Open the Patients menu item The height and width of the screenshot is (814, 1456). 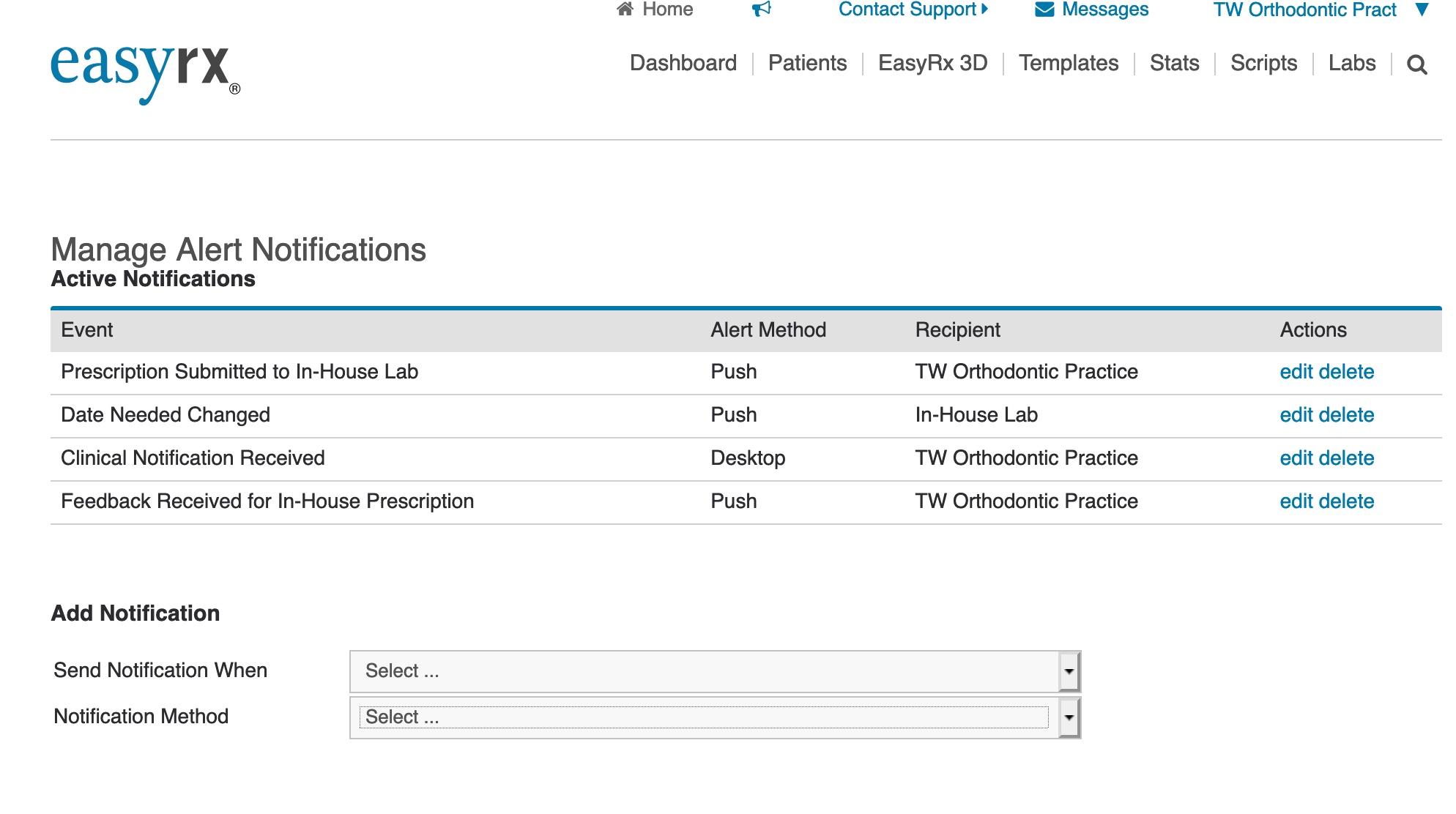click(x=807, y=63)
